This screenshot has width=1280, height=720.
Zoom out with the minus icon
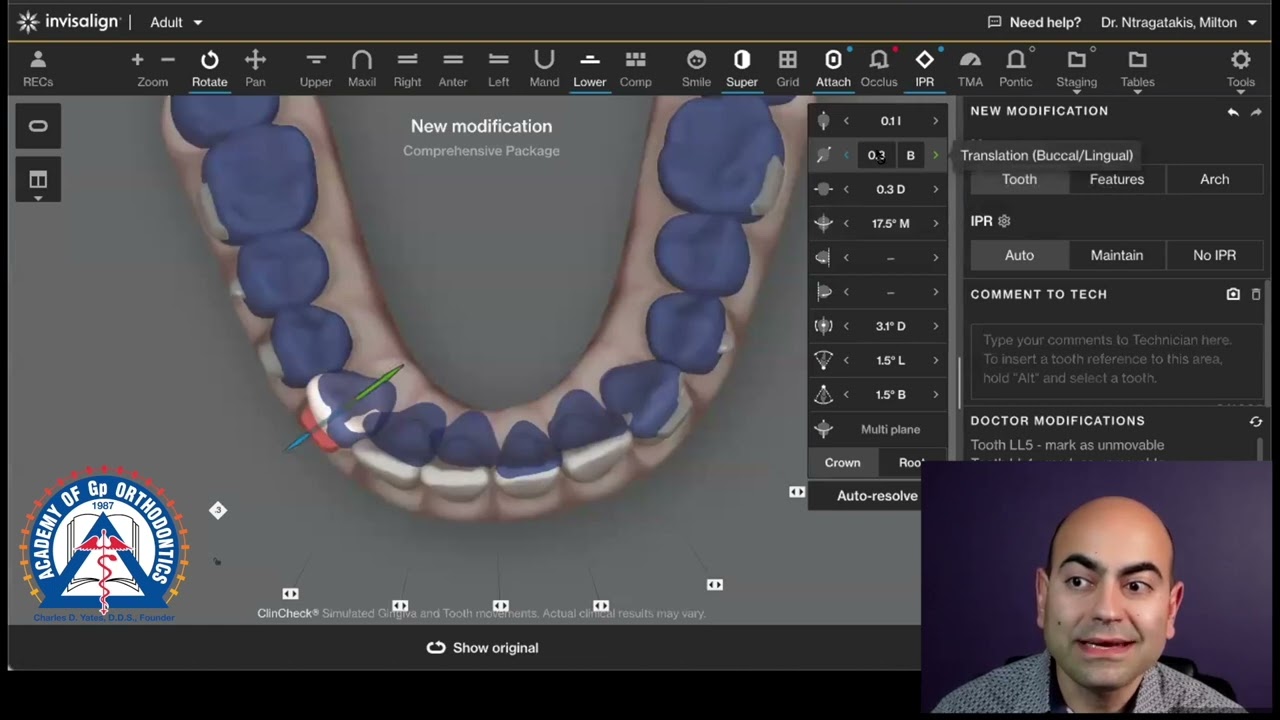point(167,60)
